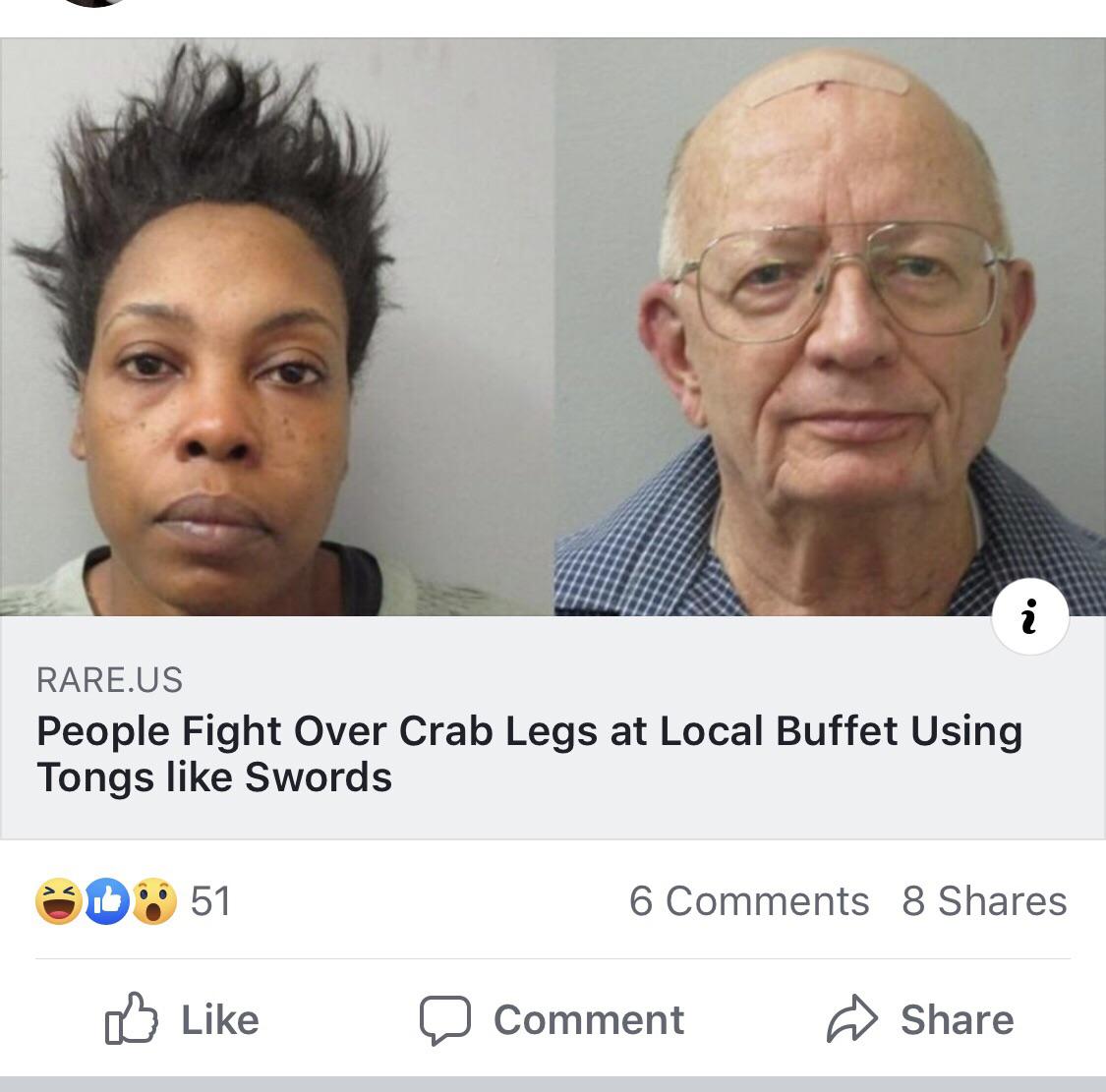The height and width of the screenshot is (1092, 1106).
Task: Click the laughing Haha reaction emoji
Action: point(59,901)
